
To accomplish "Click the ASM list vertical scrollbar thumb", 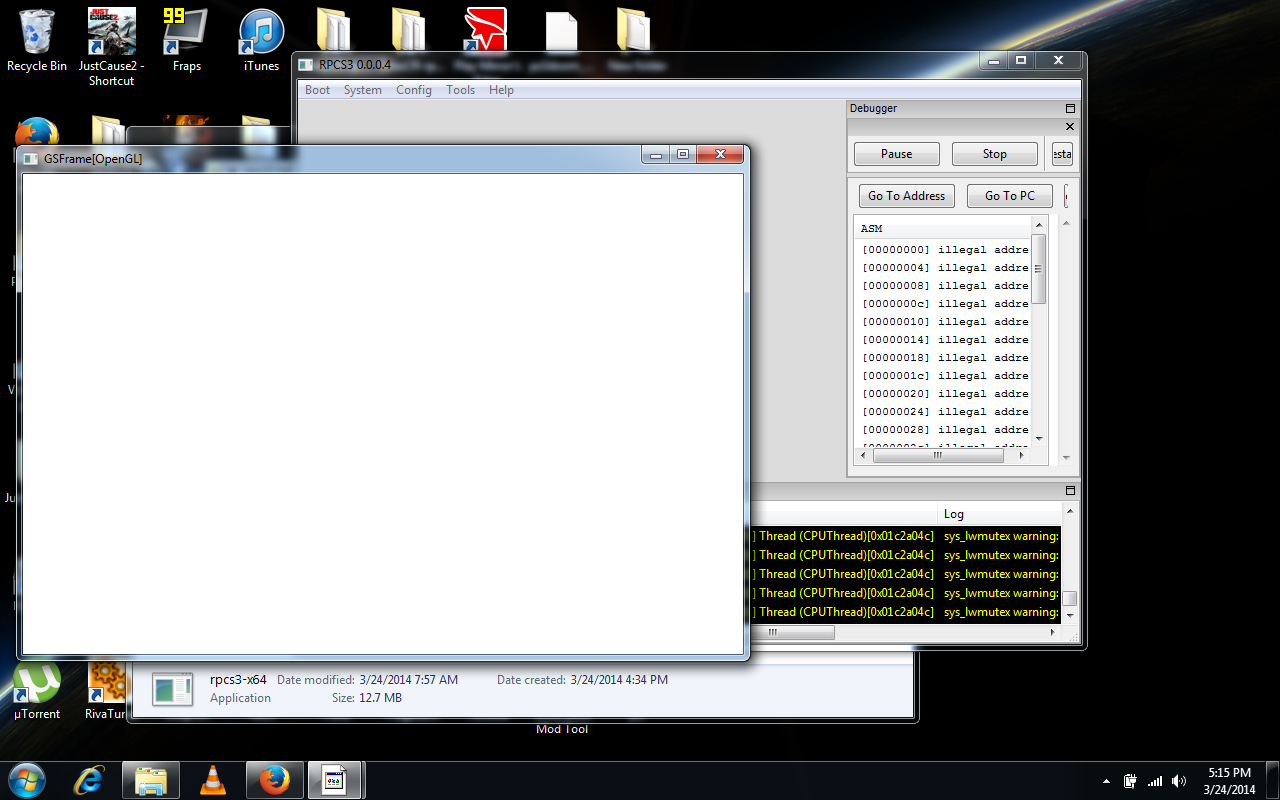I will click(1038, 269).
